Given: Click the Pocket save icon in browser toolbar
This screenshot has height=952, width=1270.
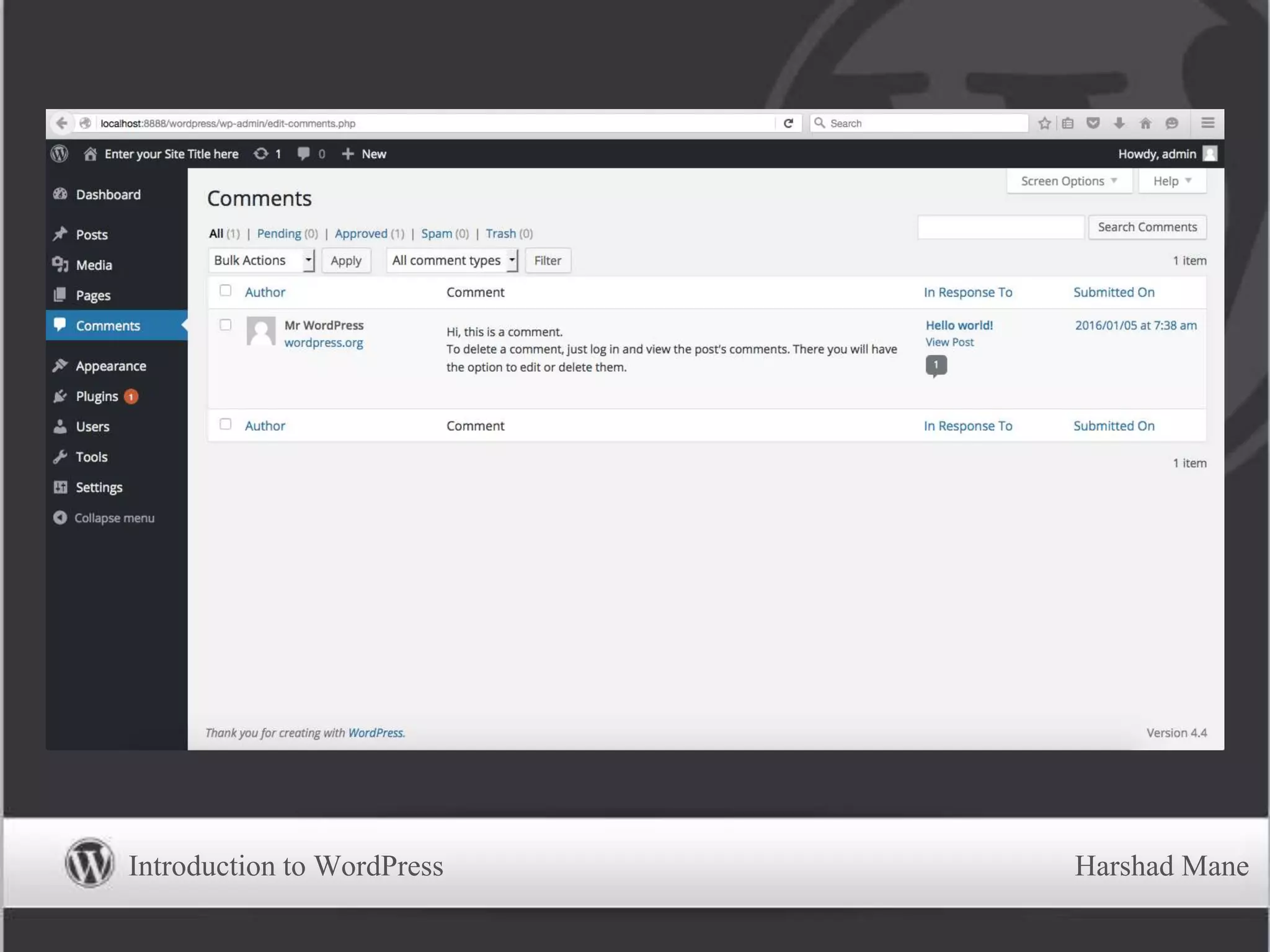Looking at the screenshot, I should [1093, 123].
